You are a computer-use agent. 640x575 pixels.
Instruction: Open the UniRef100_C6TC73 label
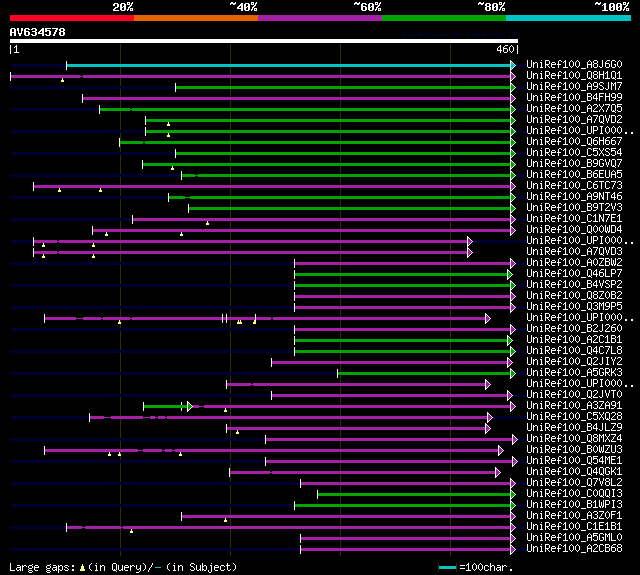pos(574,186)
